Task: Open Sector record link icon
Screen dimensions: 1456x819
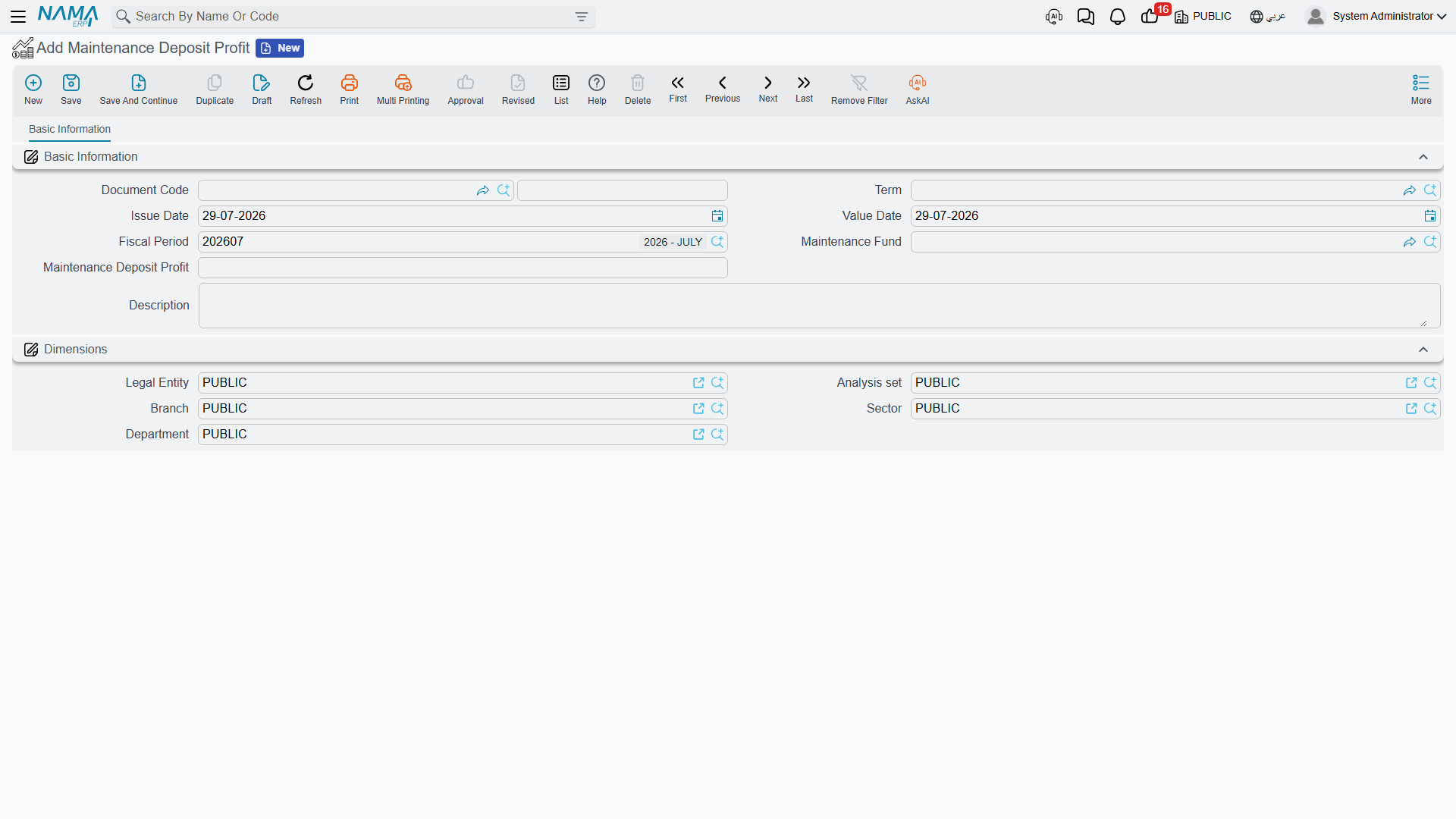Action: coord(1411,409)
